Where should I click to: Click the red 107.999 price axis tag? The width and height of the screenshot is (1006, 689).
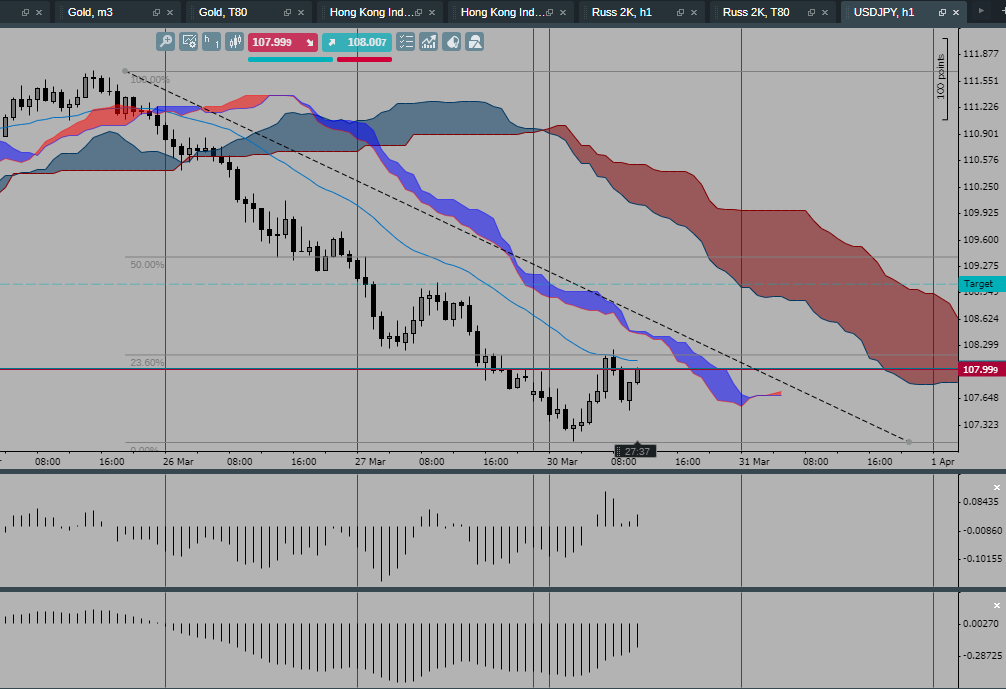point(982,370)
